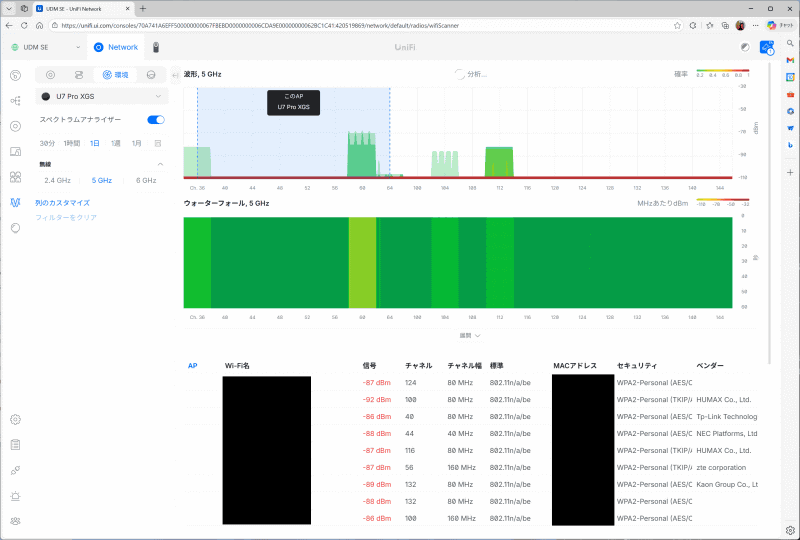Select the 2.4 GHz band
The height and width of the screenshot is (540, 800).
[x=58, y=180]
